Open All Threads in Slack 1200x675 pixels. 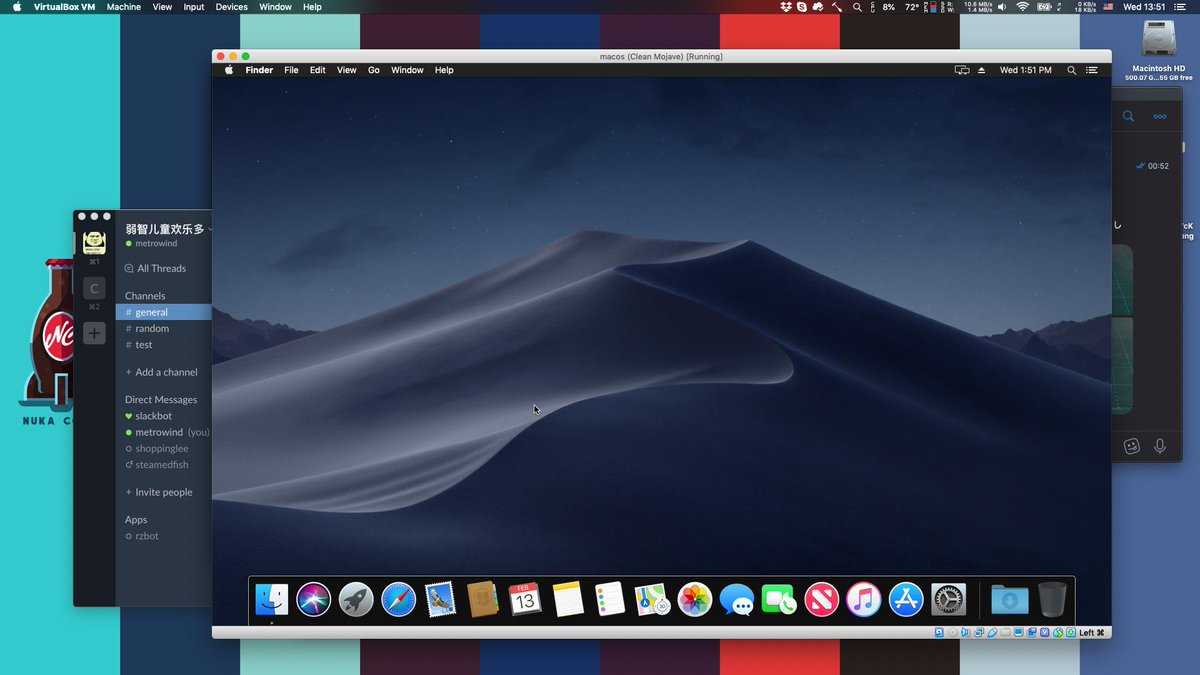161,268
